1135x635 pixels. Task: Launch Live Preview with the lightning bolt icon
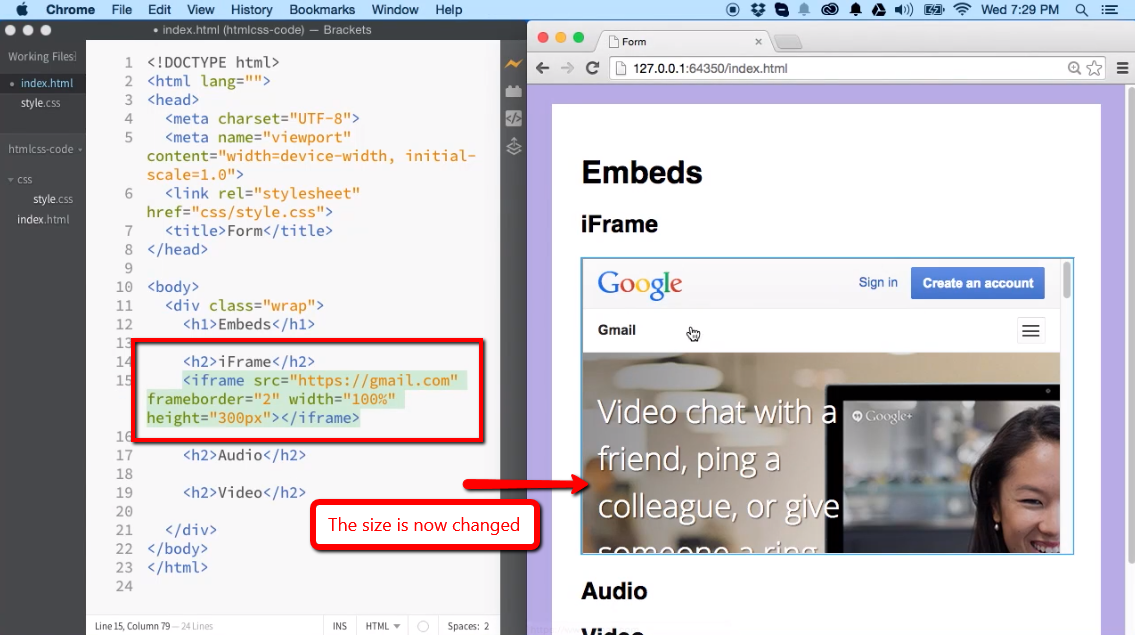click(x=513, y=63)
